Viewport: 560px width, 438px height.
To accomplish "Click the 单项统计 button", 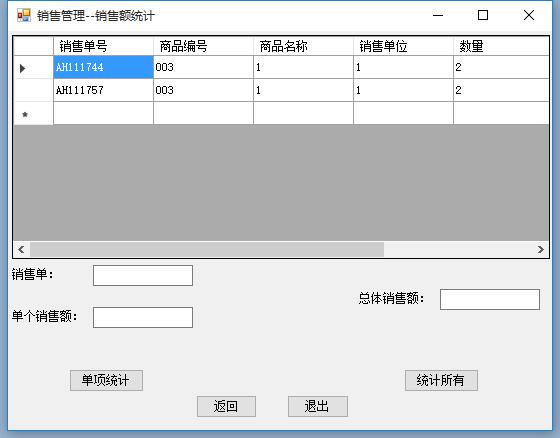I will click(106, 380).
